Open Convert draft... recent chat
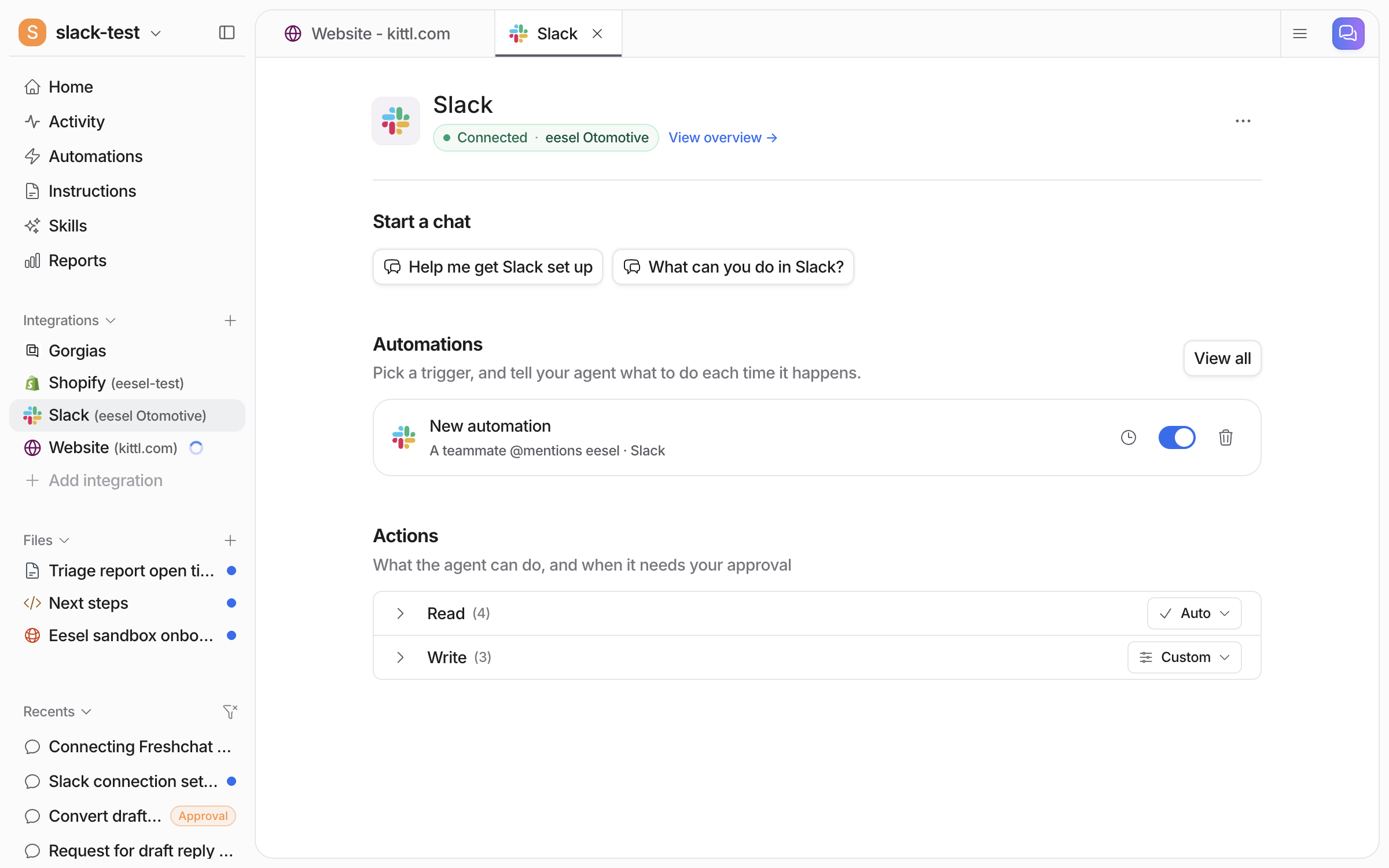 tap(127, 816)
